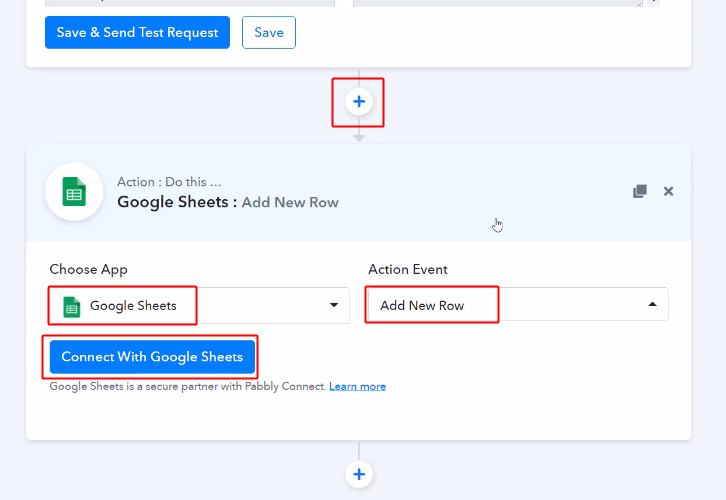Click the outlined Save button
The width and height of the screenshot is (726, 500).
[x=269, y=32]
